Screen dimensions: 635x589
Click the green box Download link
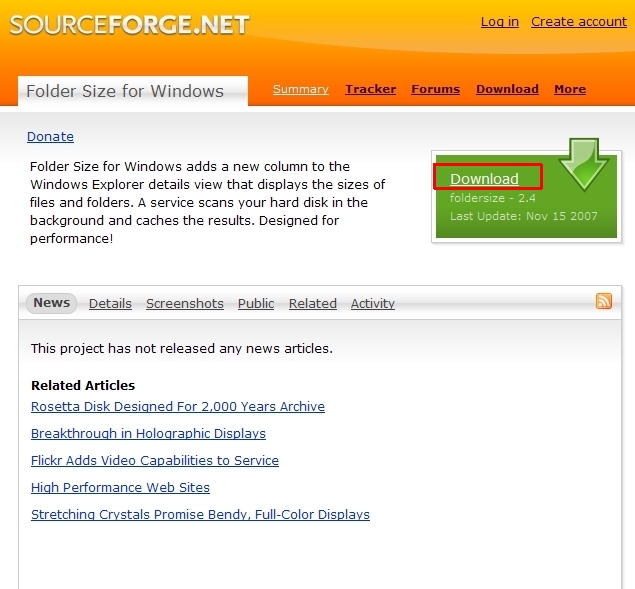pos(484,179)
